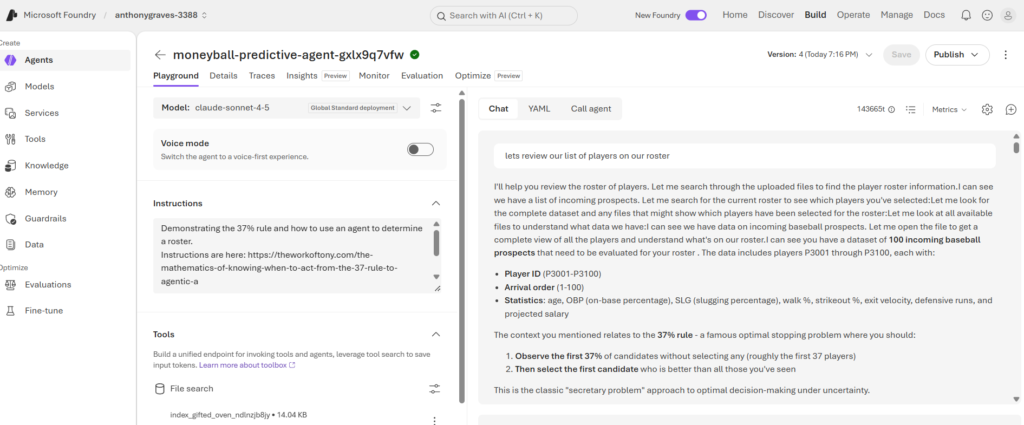The image size is (1024, 425).
Task: Select the Playground tab
Action: pos(176,76)
